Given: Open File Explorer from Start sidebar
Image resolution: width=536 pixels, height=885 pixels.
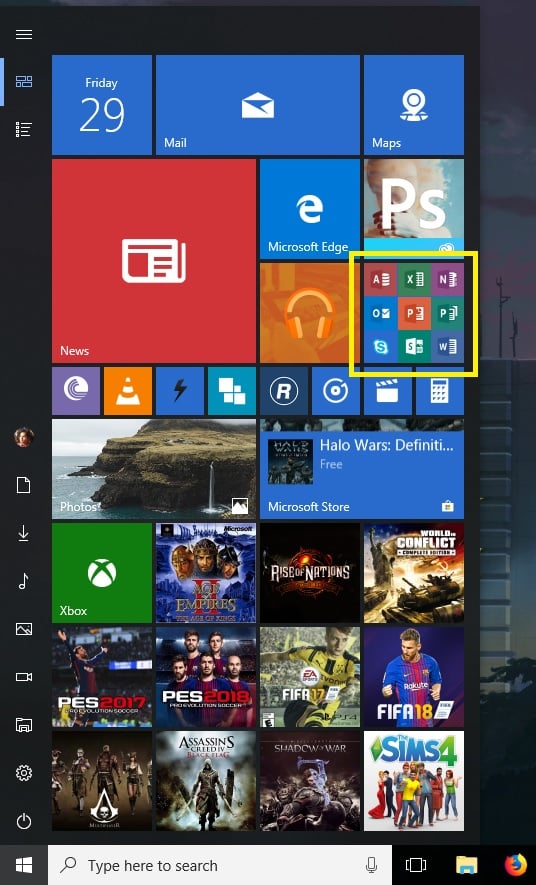Looking at the screenshot, I should [x=24, y=725].
